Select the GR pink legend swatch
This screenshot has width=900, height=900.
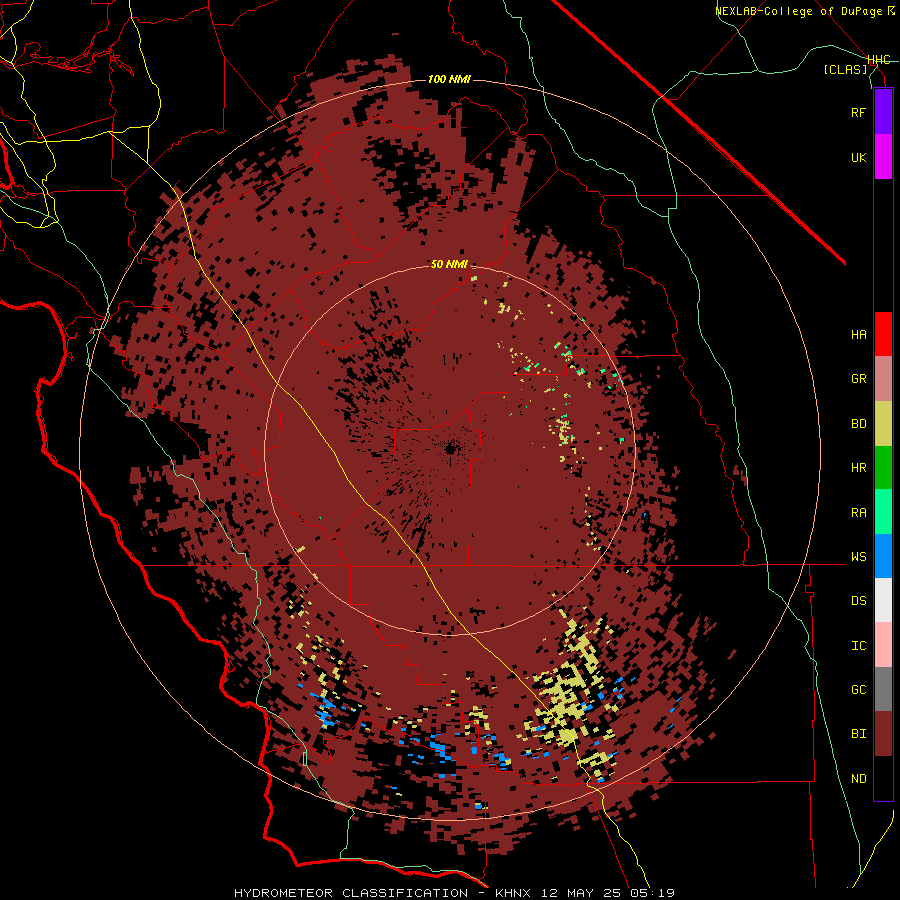pyautogui.click(x=883, y=379)
